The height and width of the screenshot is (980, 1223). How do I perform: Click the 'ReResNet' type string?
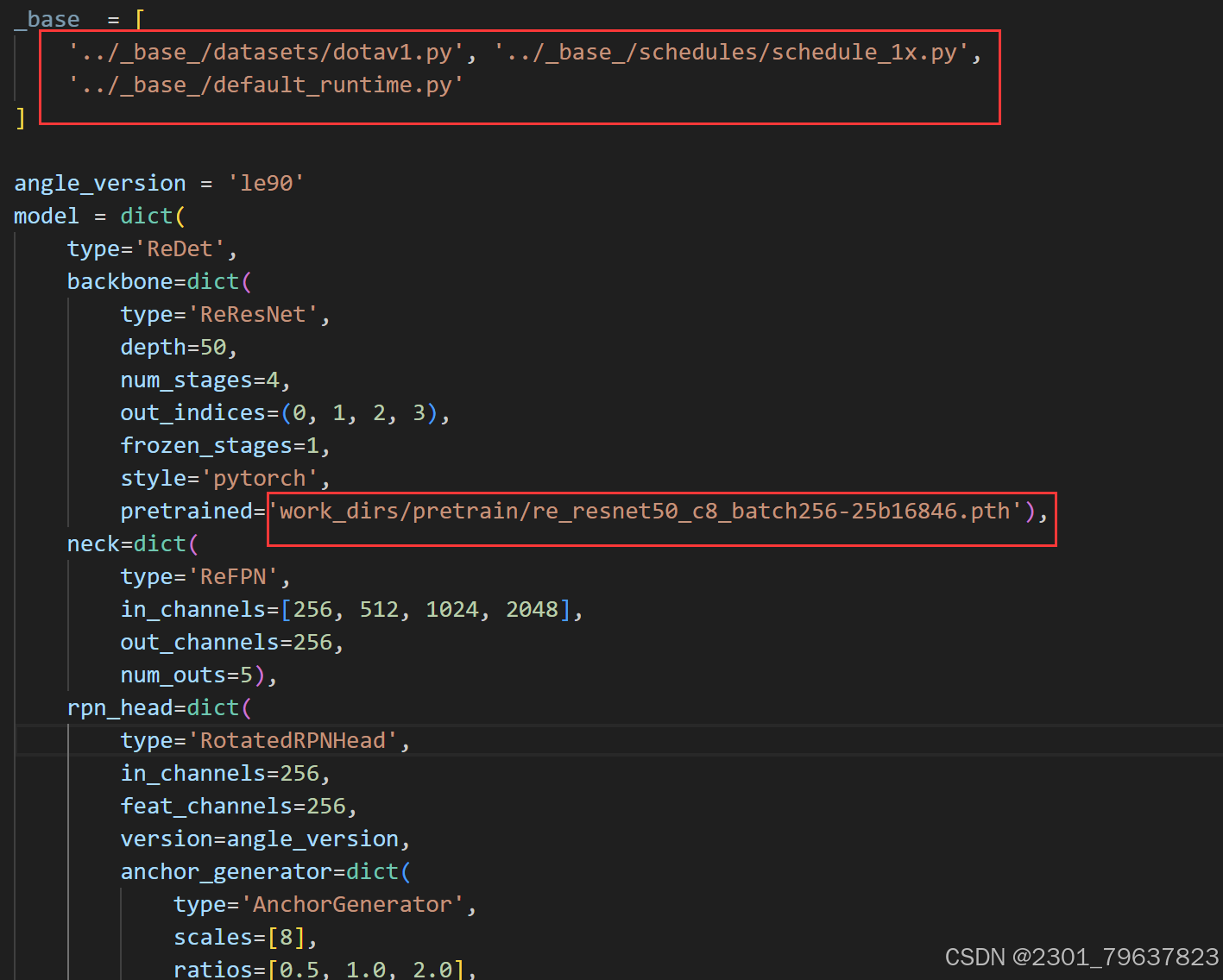coord(253,314)
